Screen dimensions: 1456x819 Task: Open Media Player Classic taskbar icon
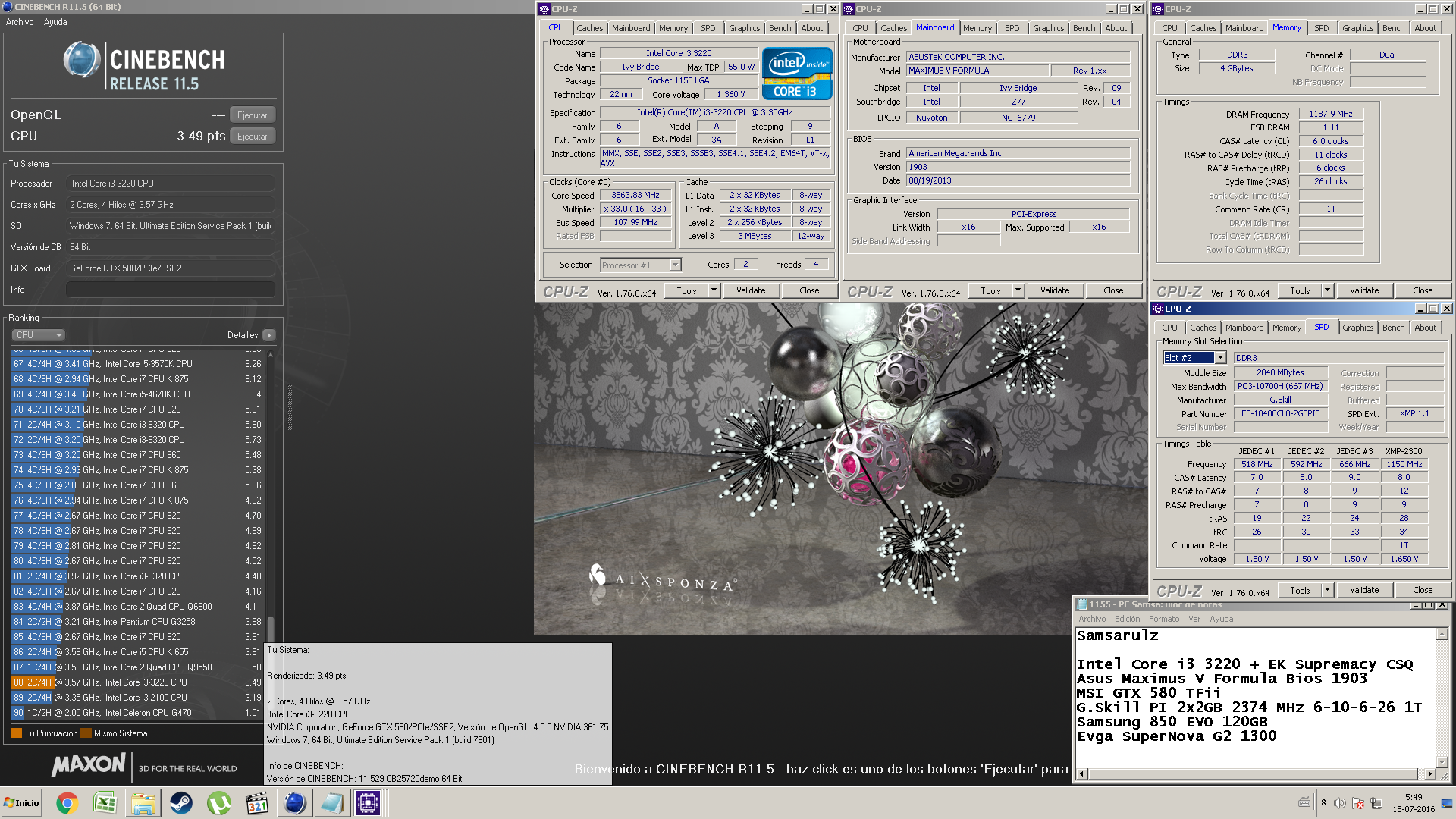257,803
